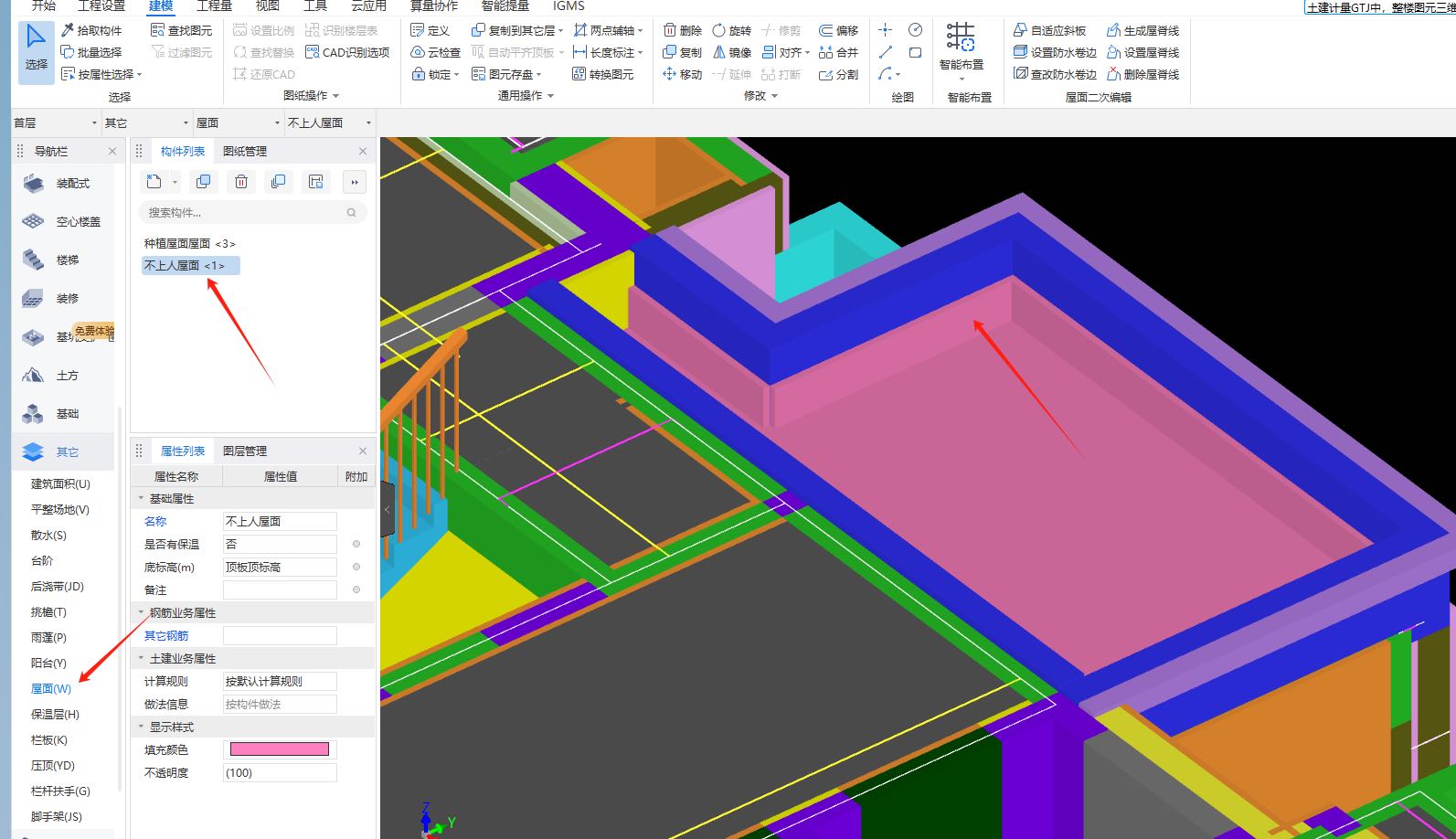This screenshot has height=839, width=1456.
Task: Select the 旋转 rotate tool
Action: tap(732, 30)
